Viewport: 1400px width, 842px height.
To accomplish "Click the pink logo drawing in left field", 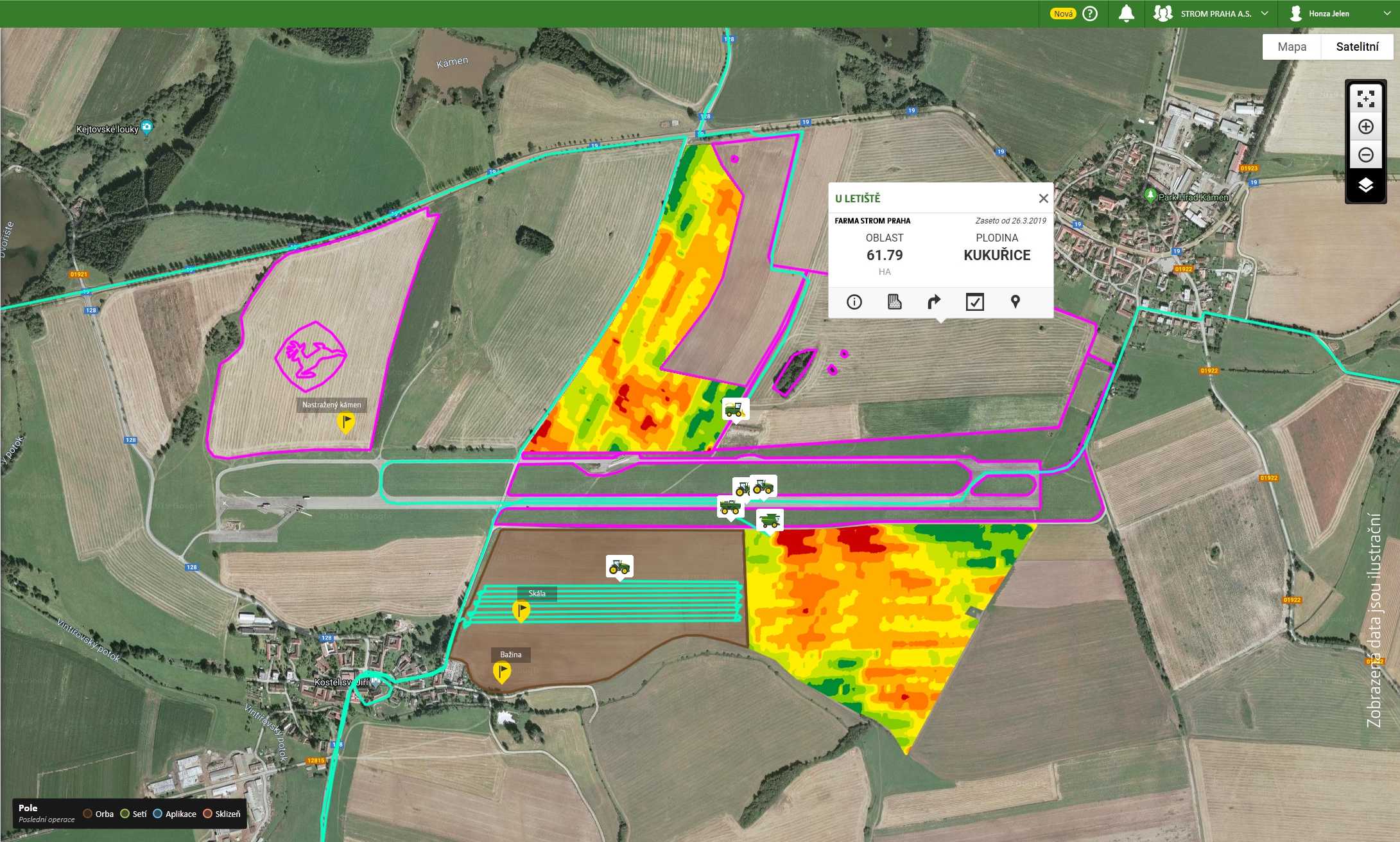I will tap(311, 356).
